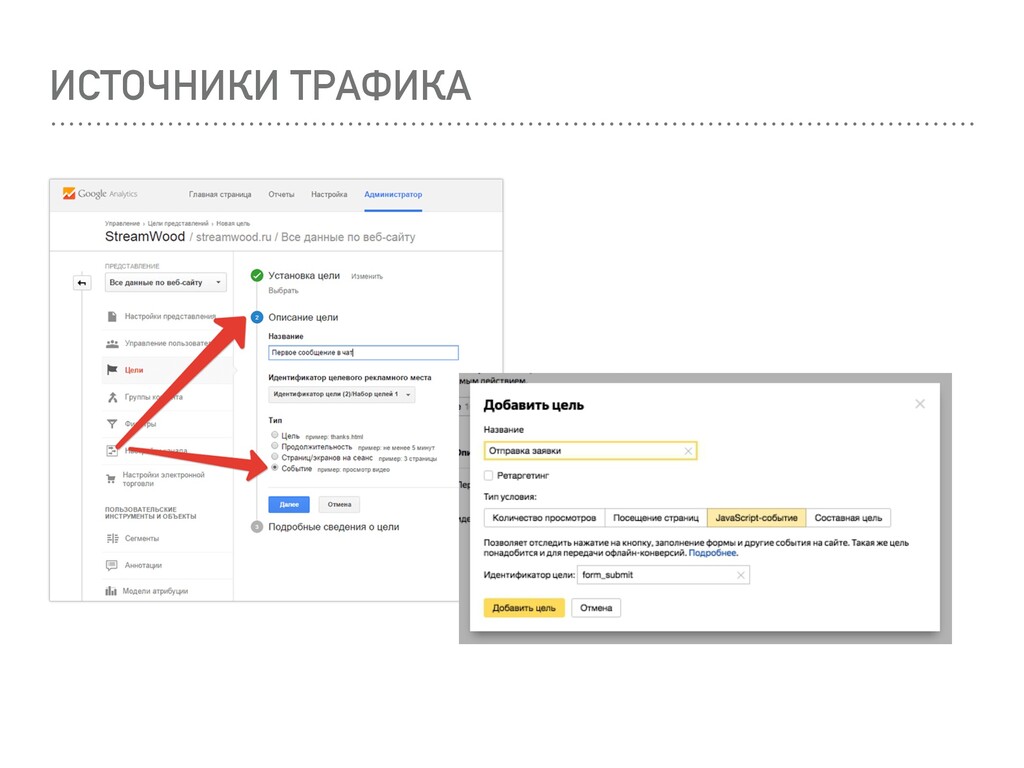Enable the Ретаргетинг checkbox
The width and height of the screenshot is (1024, 768).
pos(488,475)
